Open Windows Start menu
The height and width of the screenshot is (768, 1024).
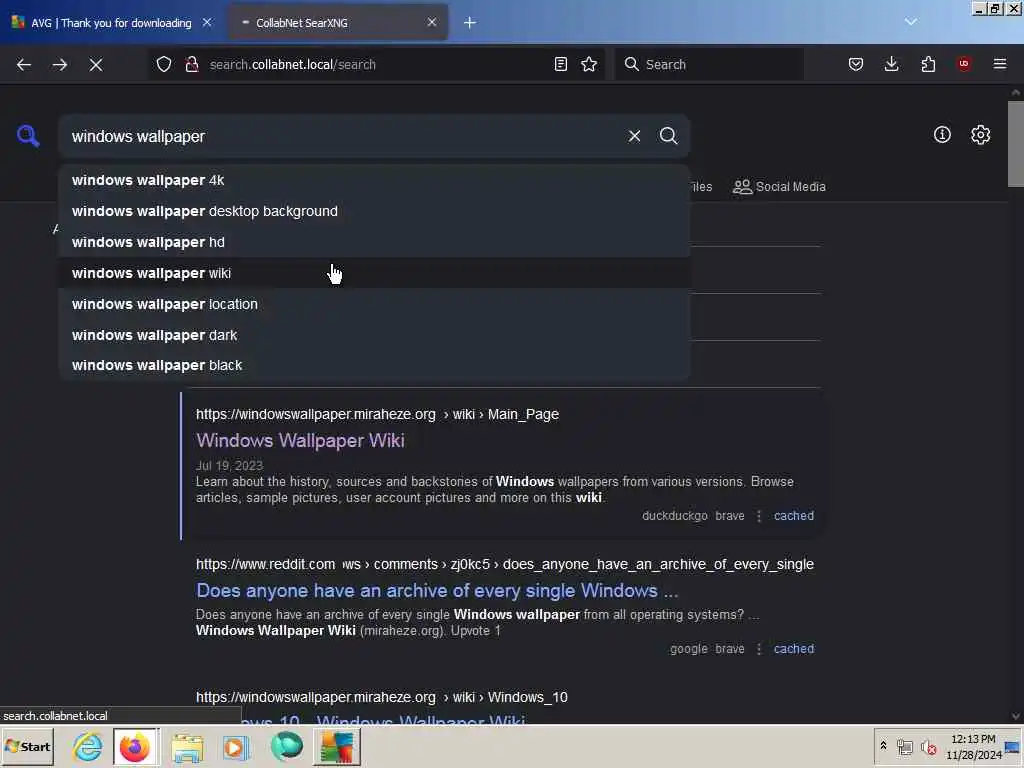[28, 746]
